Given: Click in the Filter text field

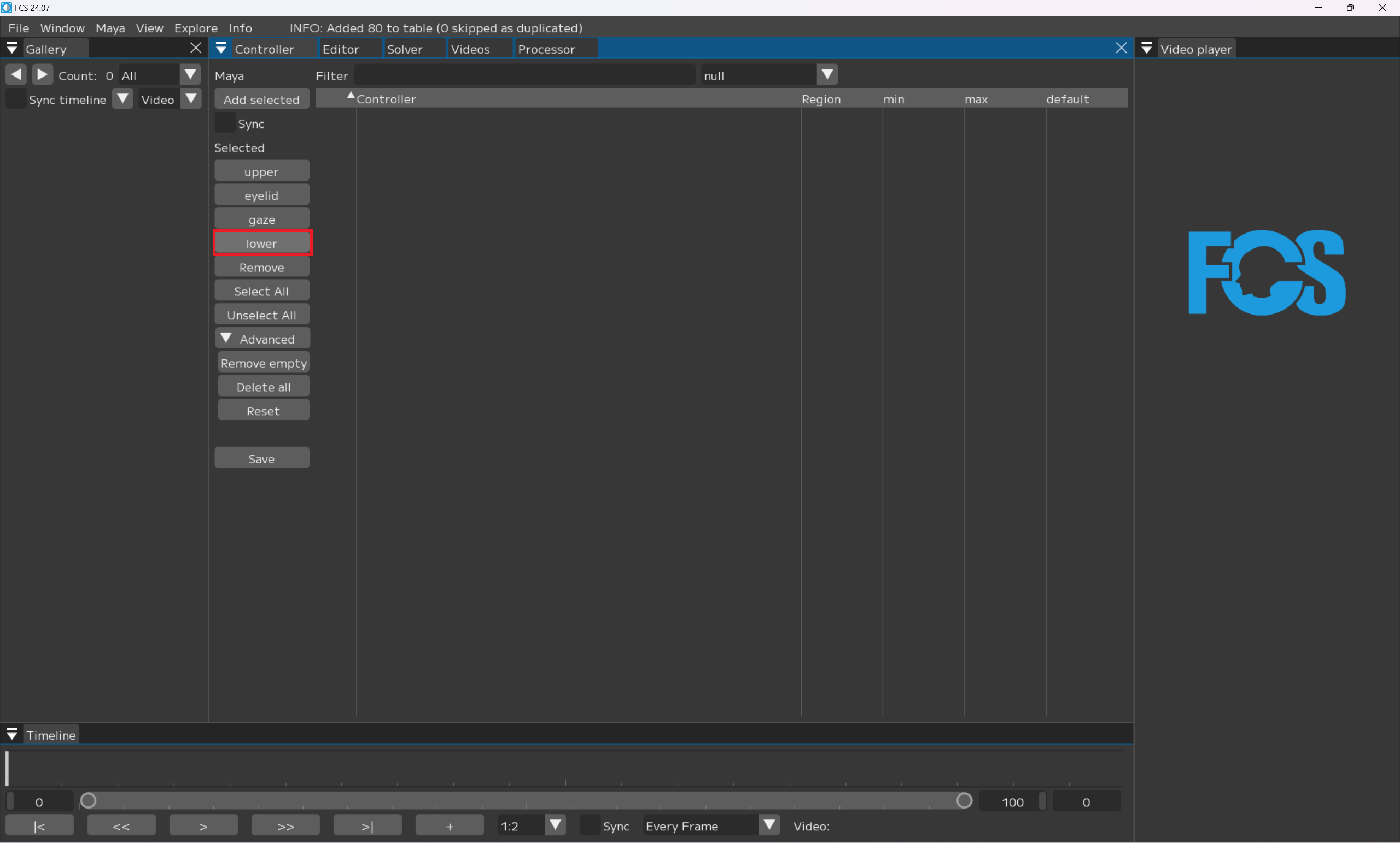Looking at the screenshot, I should [x=524, y=75].
